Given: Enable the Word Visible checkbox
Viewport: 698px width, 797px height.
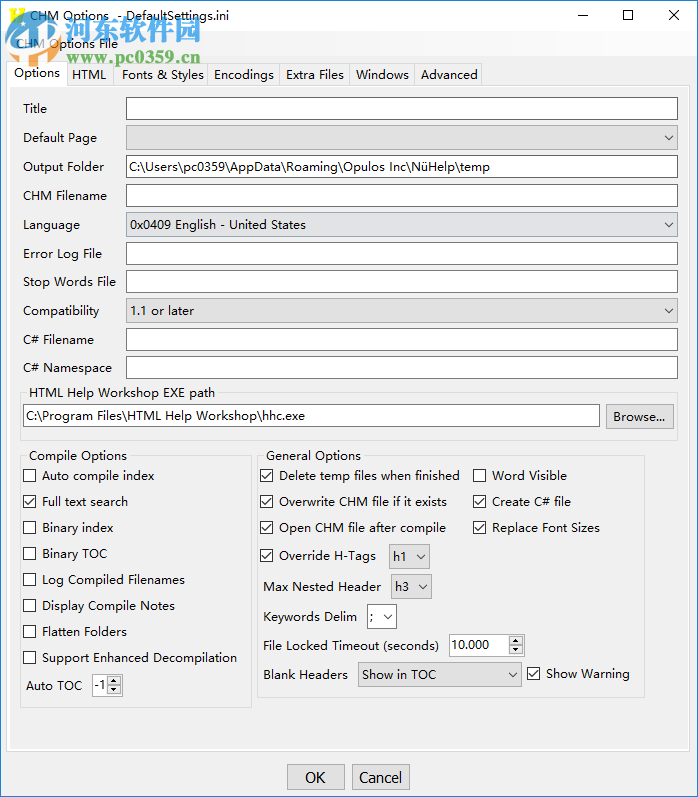Looking at the screenshot, I should point(479,476).
